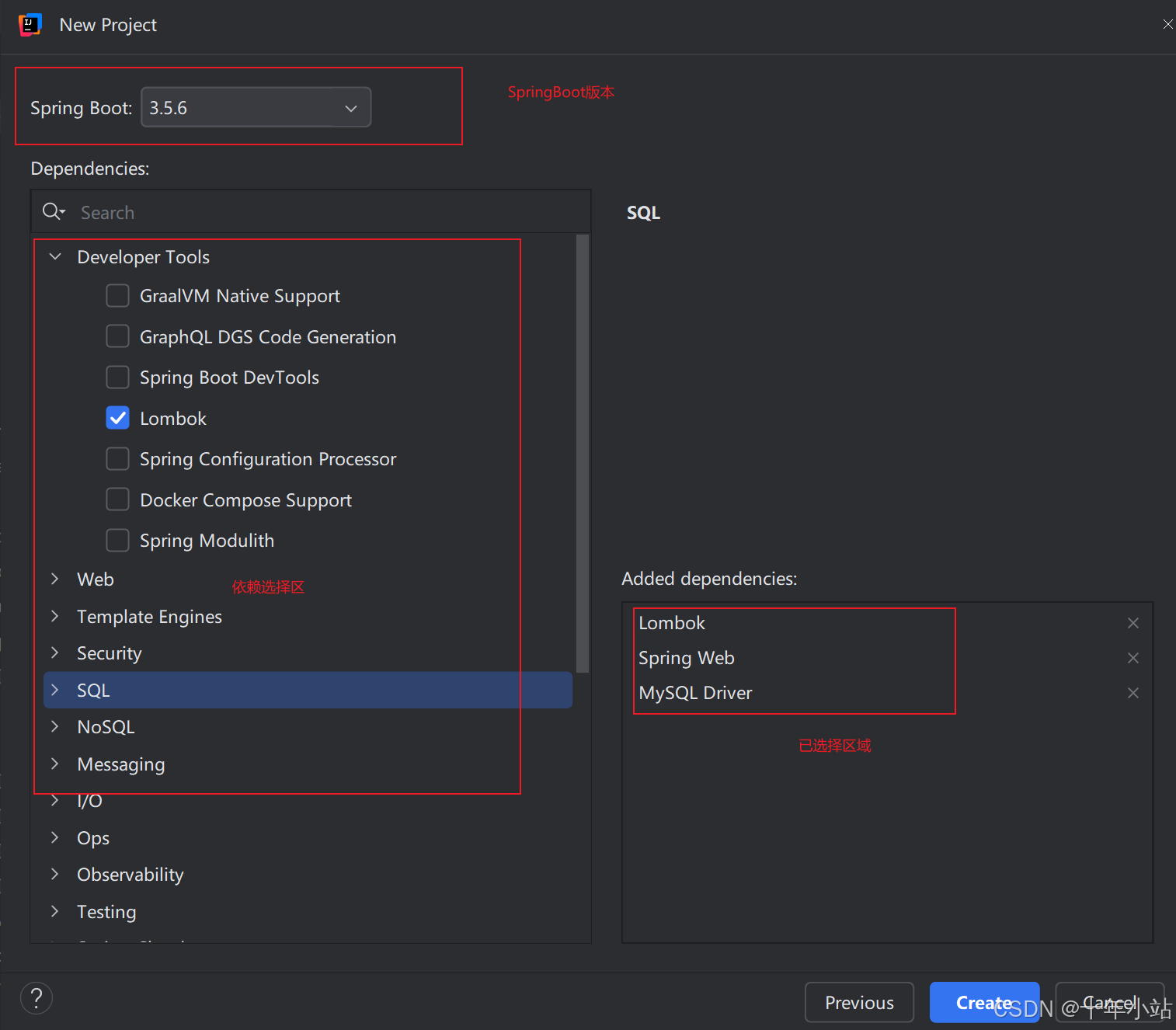
Task: Open the help question mark button
Action: pos(37,998)
